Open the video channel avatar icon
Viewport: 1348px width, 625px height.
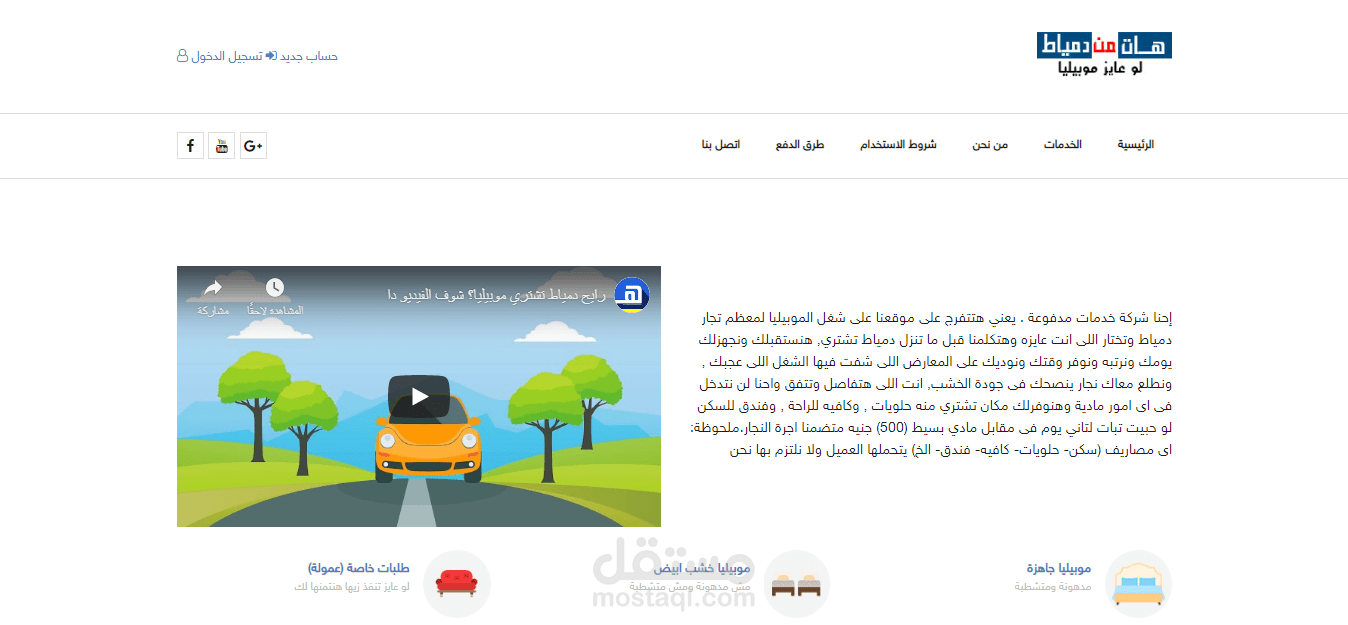coord(632,295)
